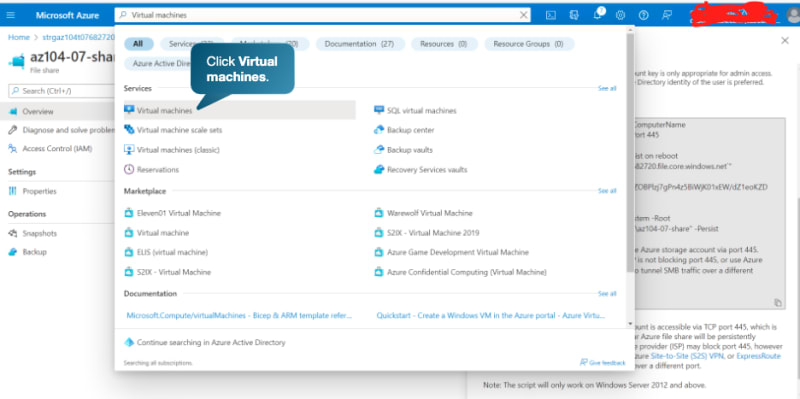Viewport: 800px width, 399px height.
Task: Click the Recovery Services vaults icon
Action: coord(379,169)
